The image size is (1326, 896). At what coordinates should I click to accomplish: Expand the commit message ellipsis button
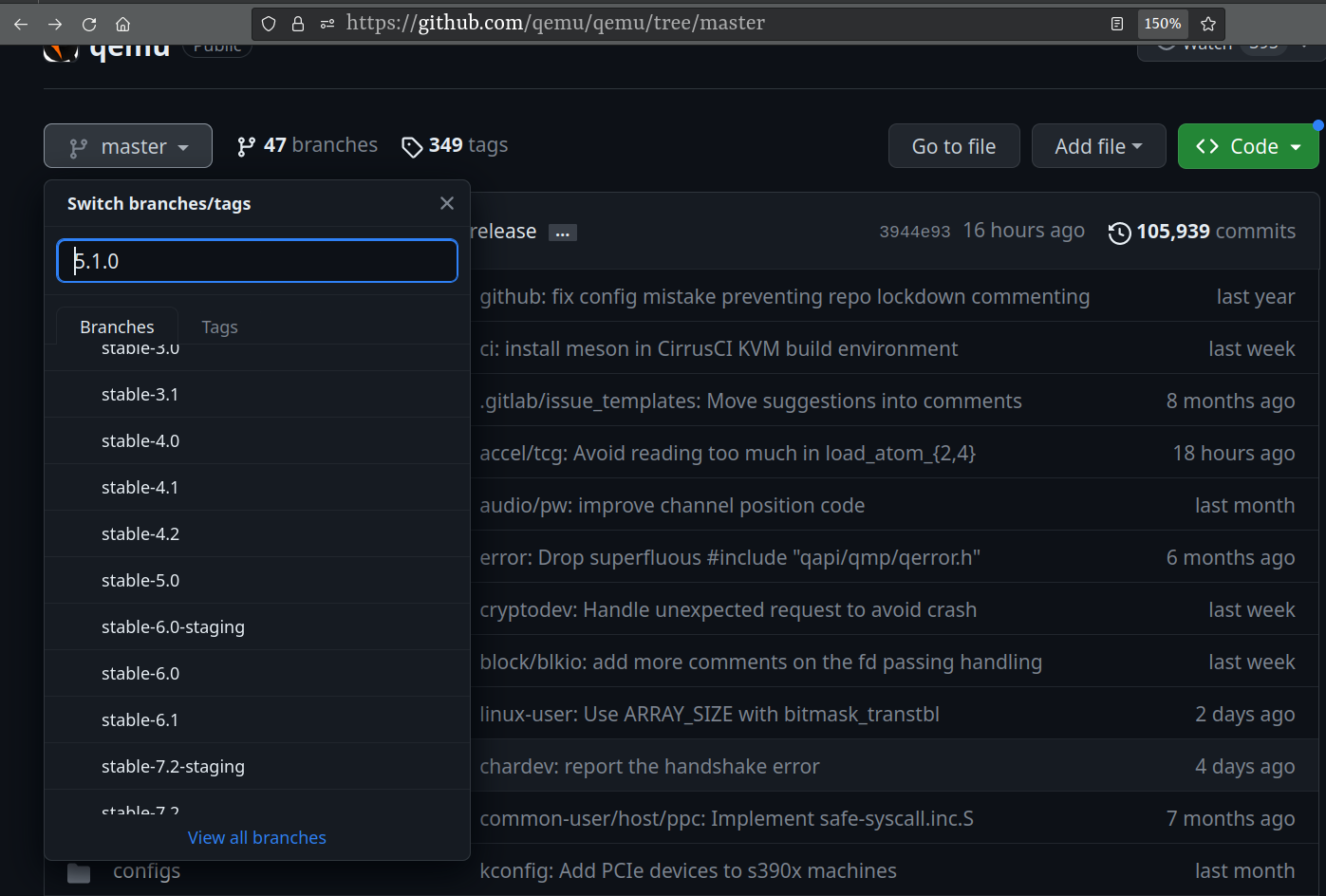(563, 233)
